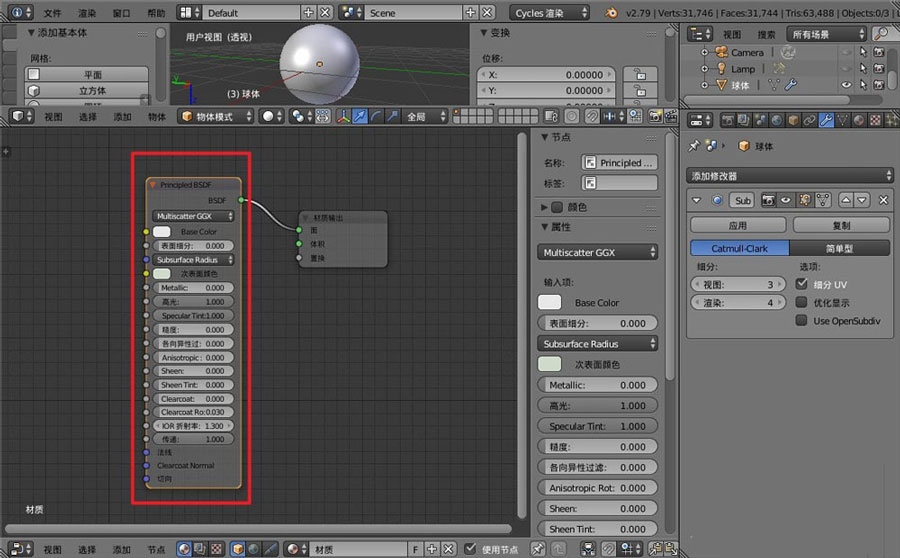The width and height of the screenshot is (900, 558).
Task: Select the world shader type globe icon
Action: pos(253,549)
